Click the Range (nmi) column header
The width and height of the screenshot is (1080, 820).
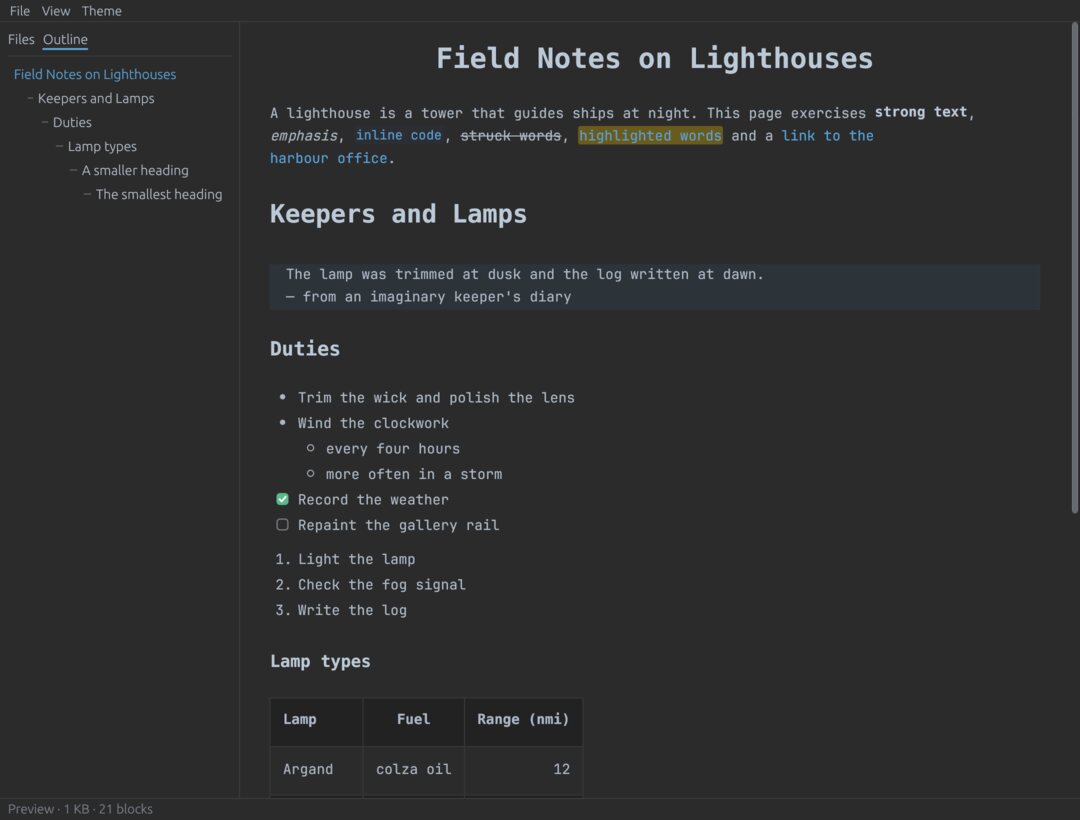click(x=523, y=722)
